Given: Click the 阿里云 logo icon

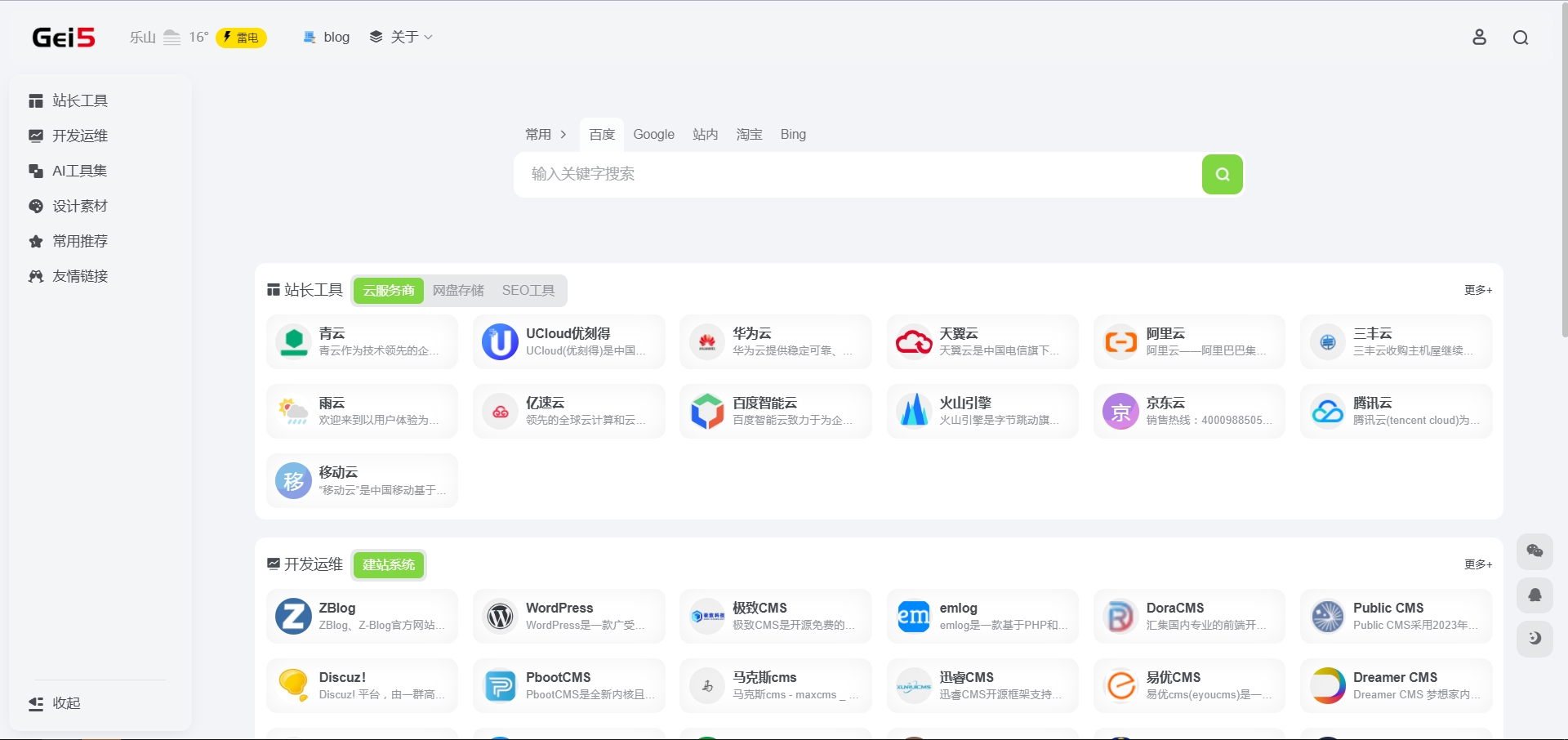Looking at the screenshot, I should (x=1120, y=341).
